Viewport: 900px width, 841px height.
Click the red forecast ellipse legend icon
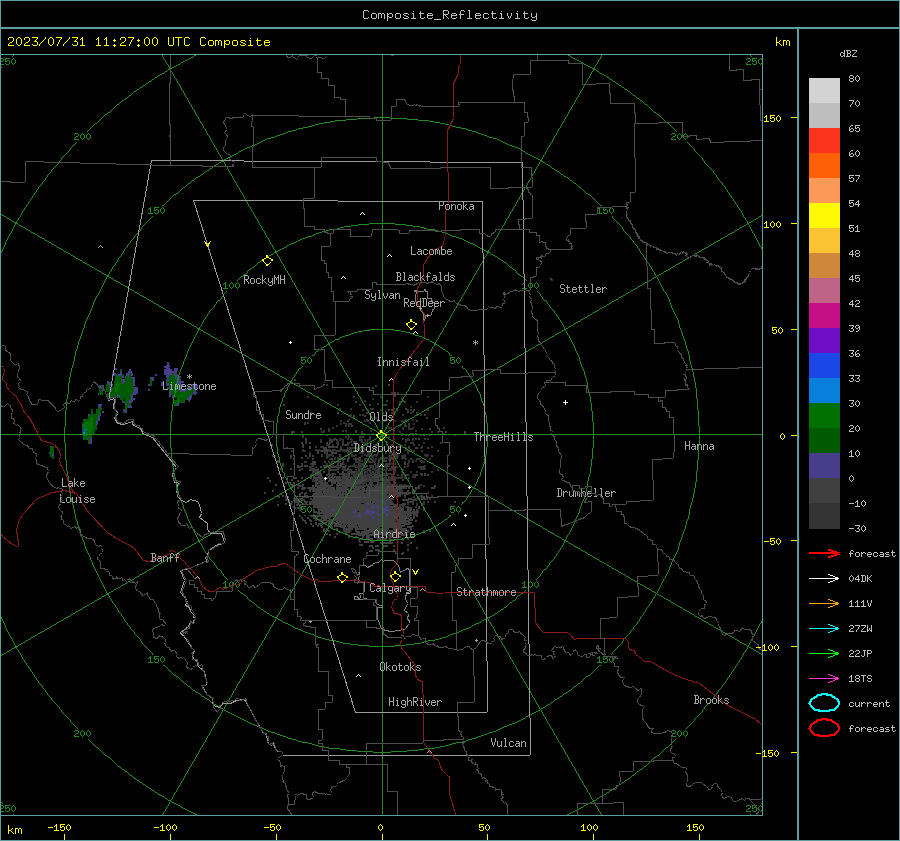coord(824,728)
